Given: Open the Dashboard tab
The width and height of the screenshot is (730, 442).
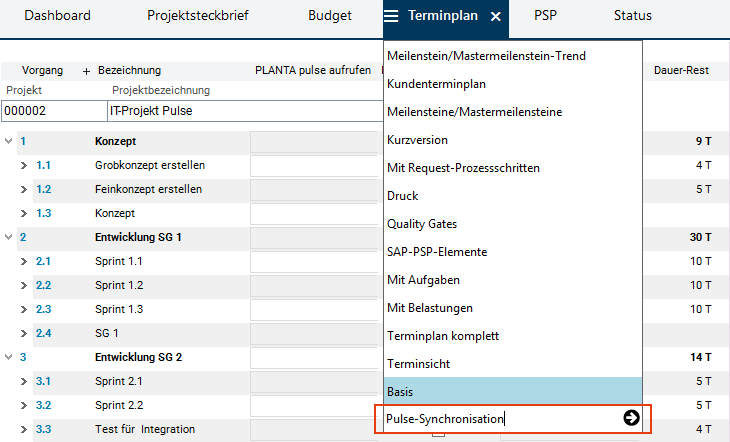Looking at the screenshot, I should (x=57, y=16).
